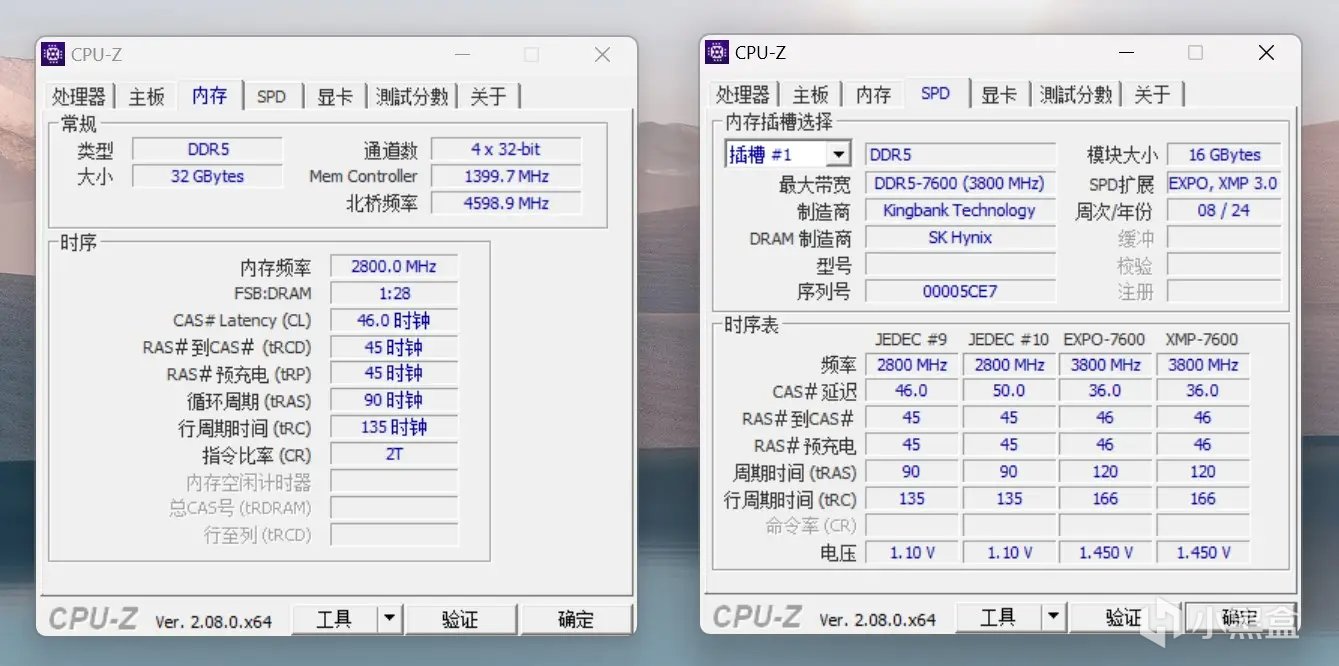This screenshot has width=1339, height=666.
Task: Open 关于 tab in left CPU-Z window
Action: 488,97
